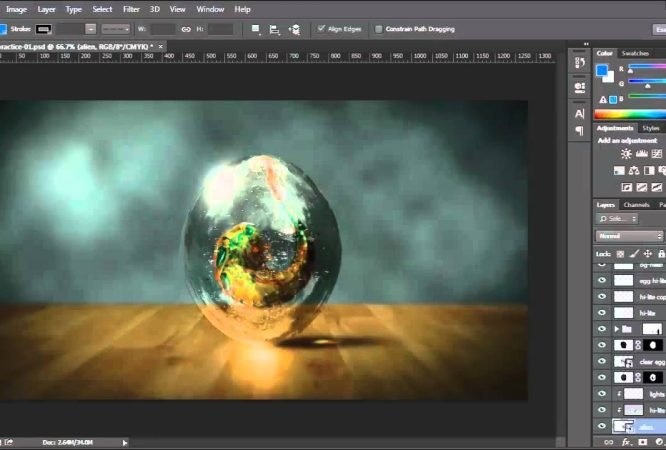
Task: Hide the lights layer
Action: [602, 394]
